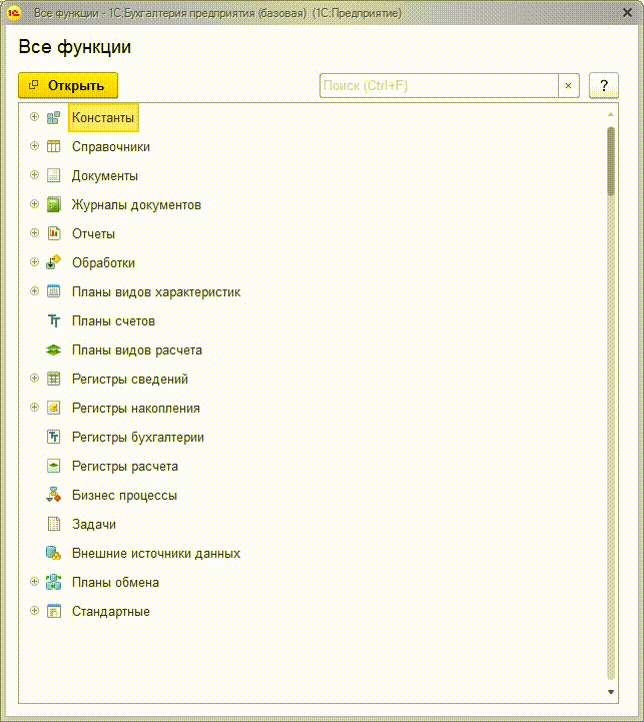Click the Бизнес процессы flowchart icon
Viewport: 644px width, 722px height.
53,495
